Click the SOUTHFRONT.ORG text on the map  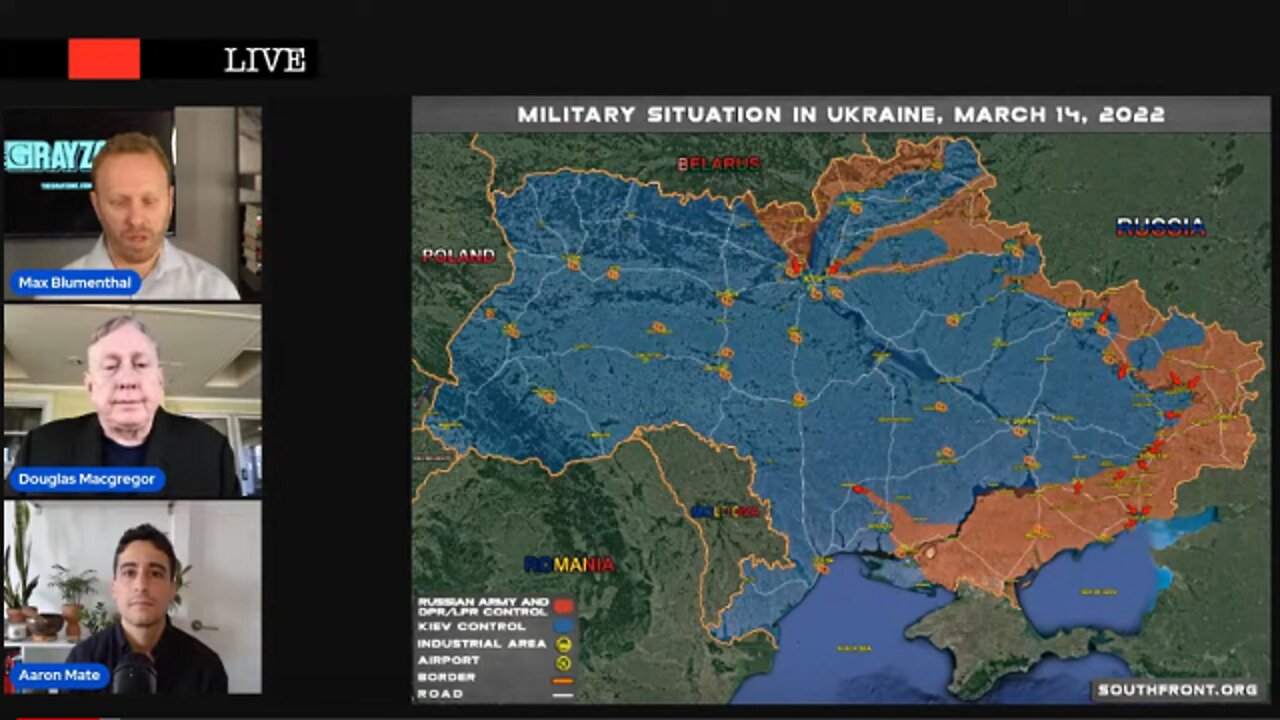pyautogui.click(x=1176, y=690)
